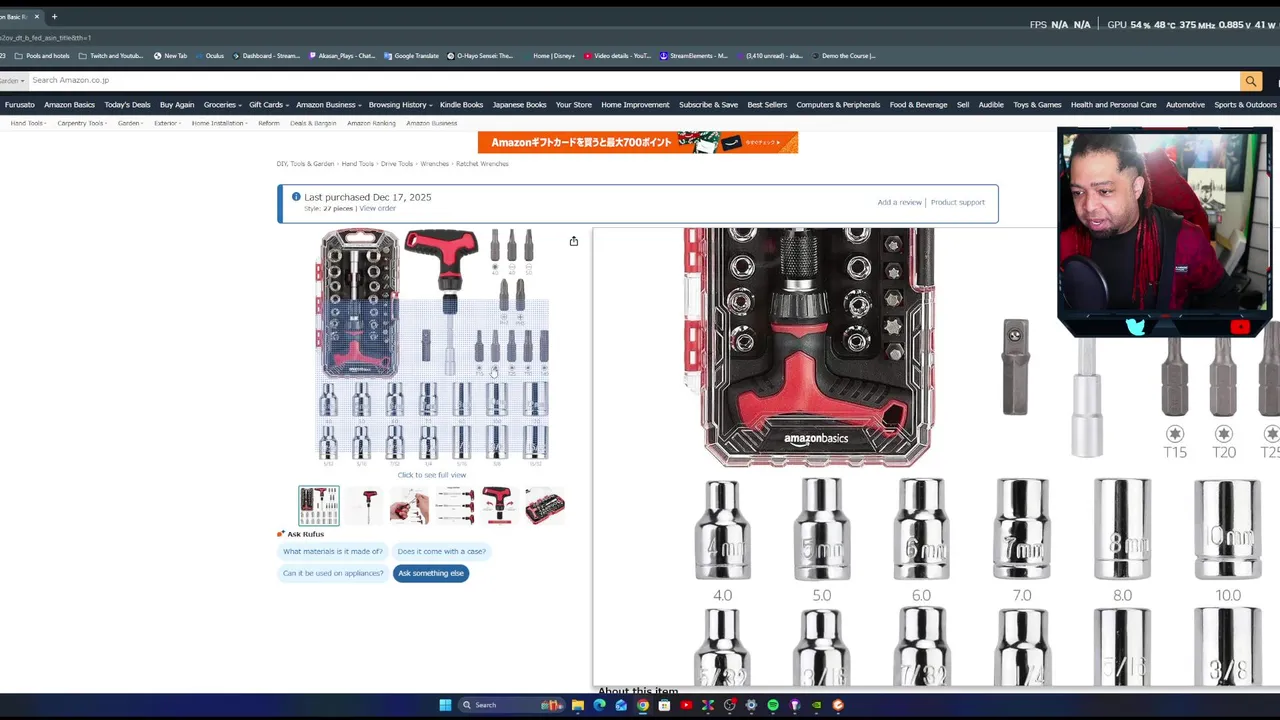Close the current Amazon browser tab

point(36,16)
